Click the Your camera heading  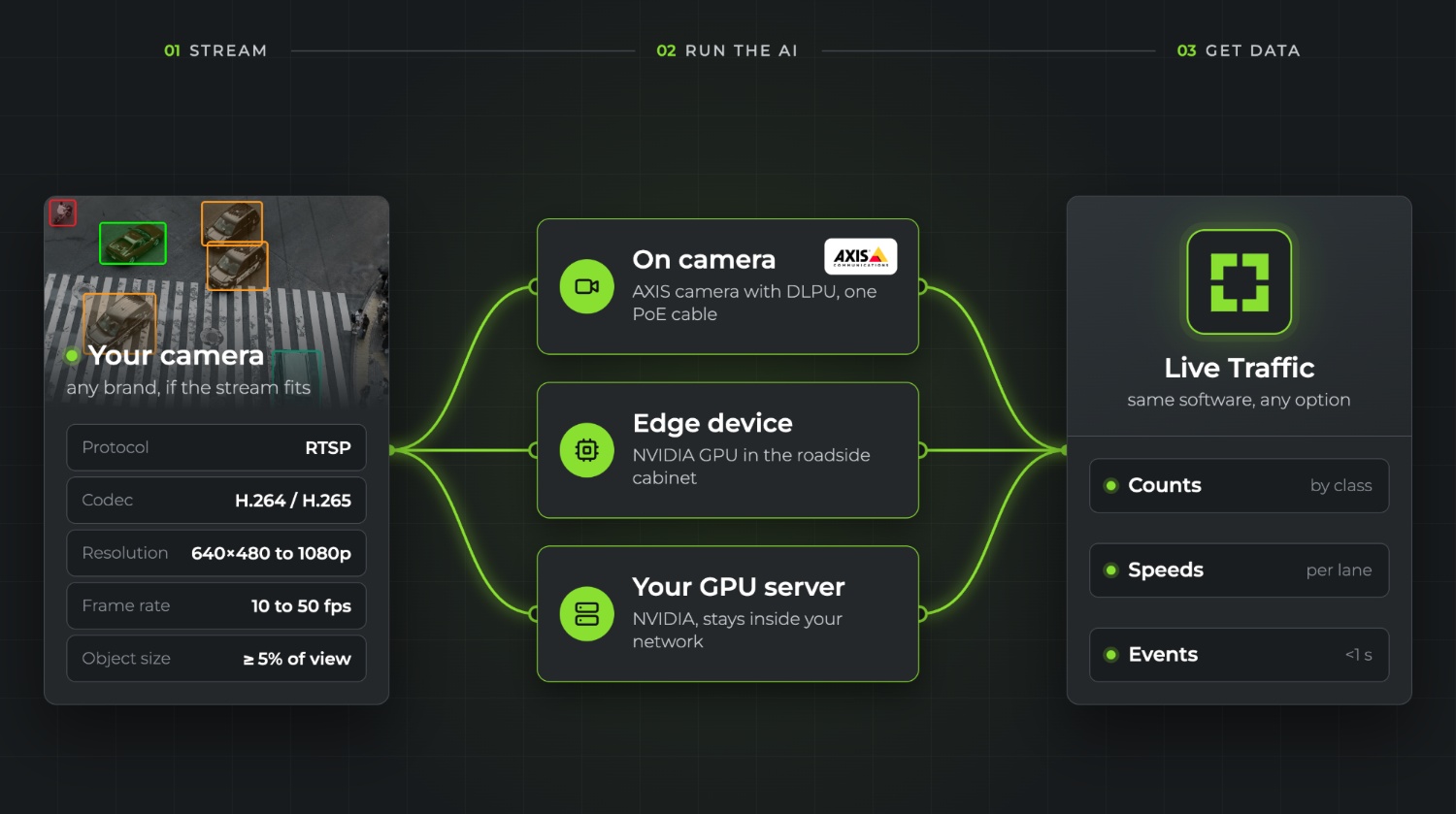[176, 355]
